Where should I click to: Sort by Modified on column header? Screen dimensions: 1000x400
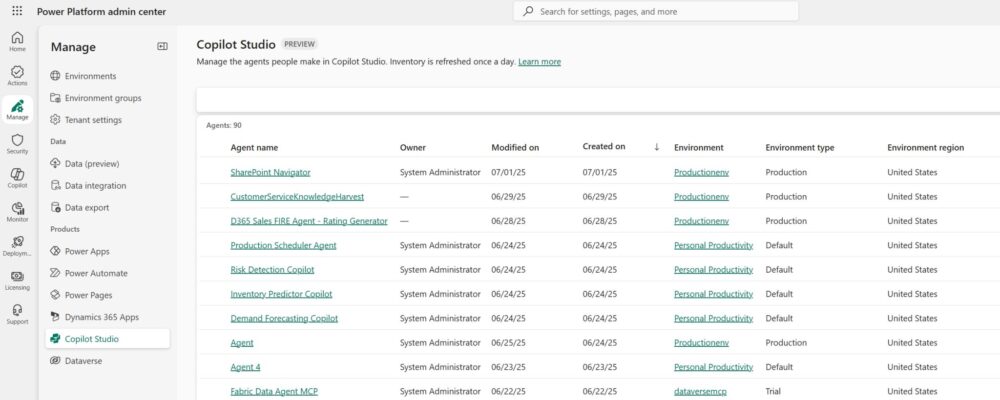pyautogui.click(x=515, y=147)
